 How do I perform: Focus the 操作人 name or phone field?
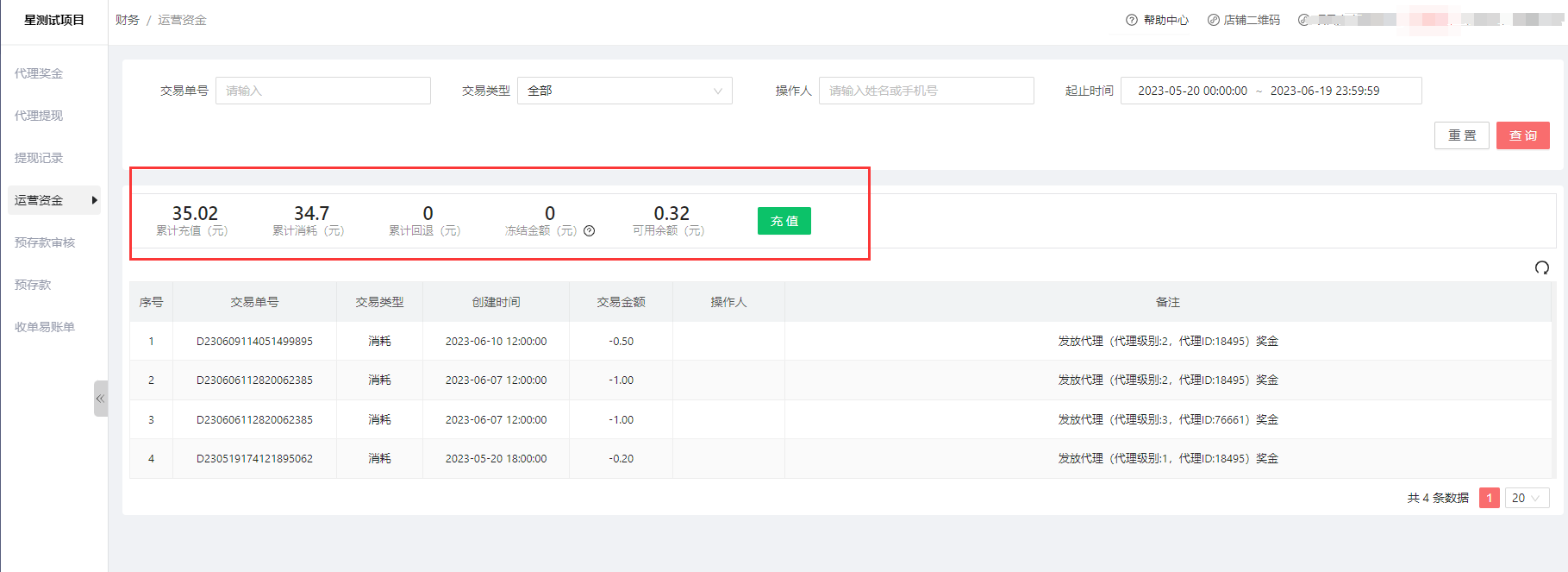[925, 91]
